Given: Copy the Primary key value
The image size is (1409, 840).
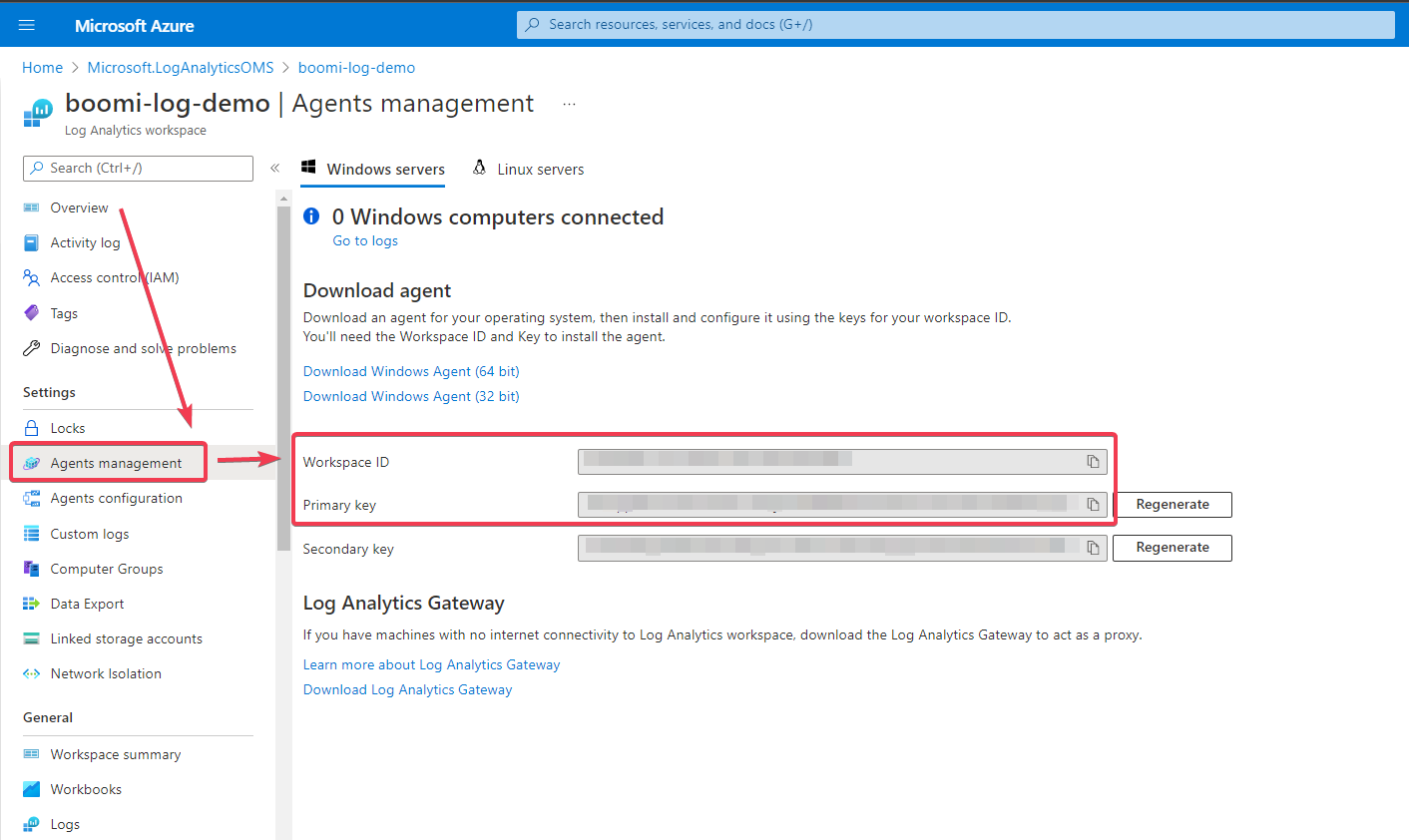Looking at the screenshot, I should point(1093,504).
